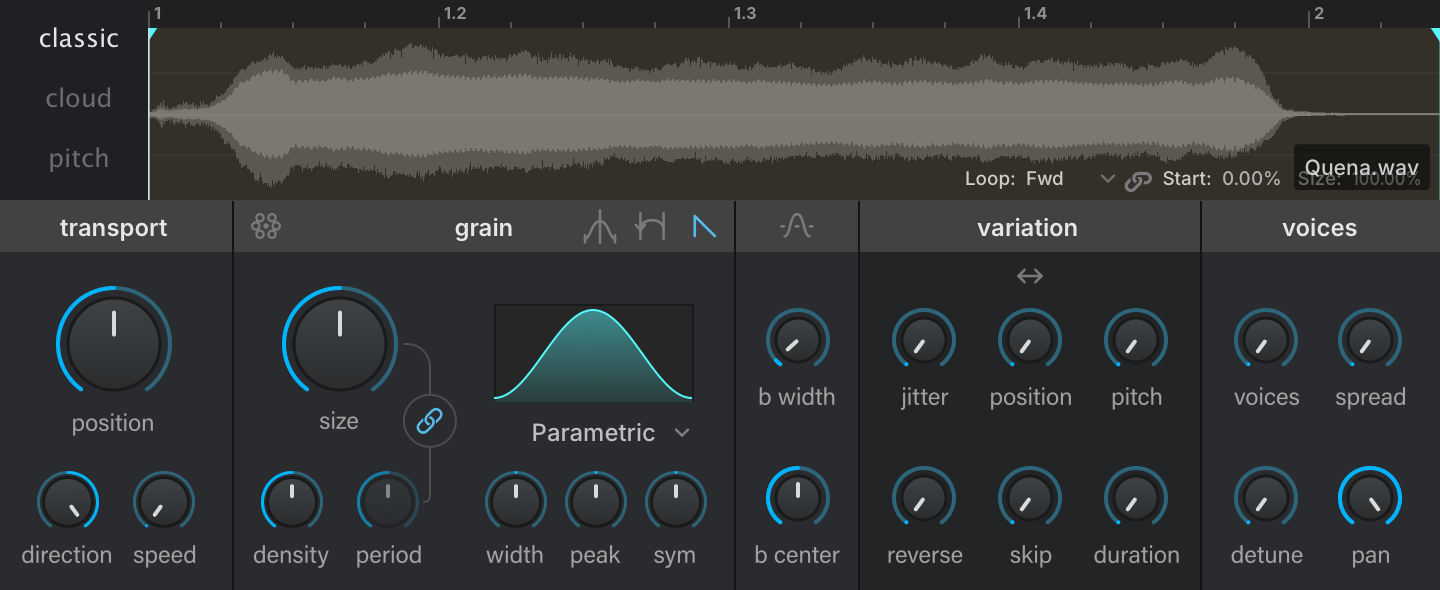Screen dimensions: 1440x590
Task: Click the bidirectional arrow under variation
Action: (x=1030, y=276)
